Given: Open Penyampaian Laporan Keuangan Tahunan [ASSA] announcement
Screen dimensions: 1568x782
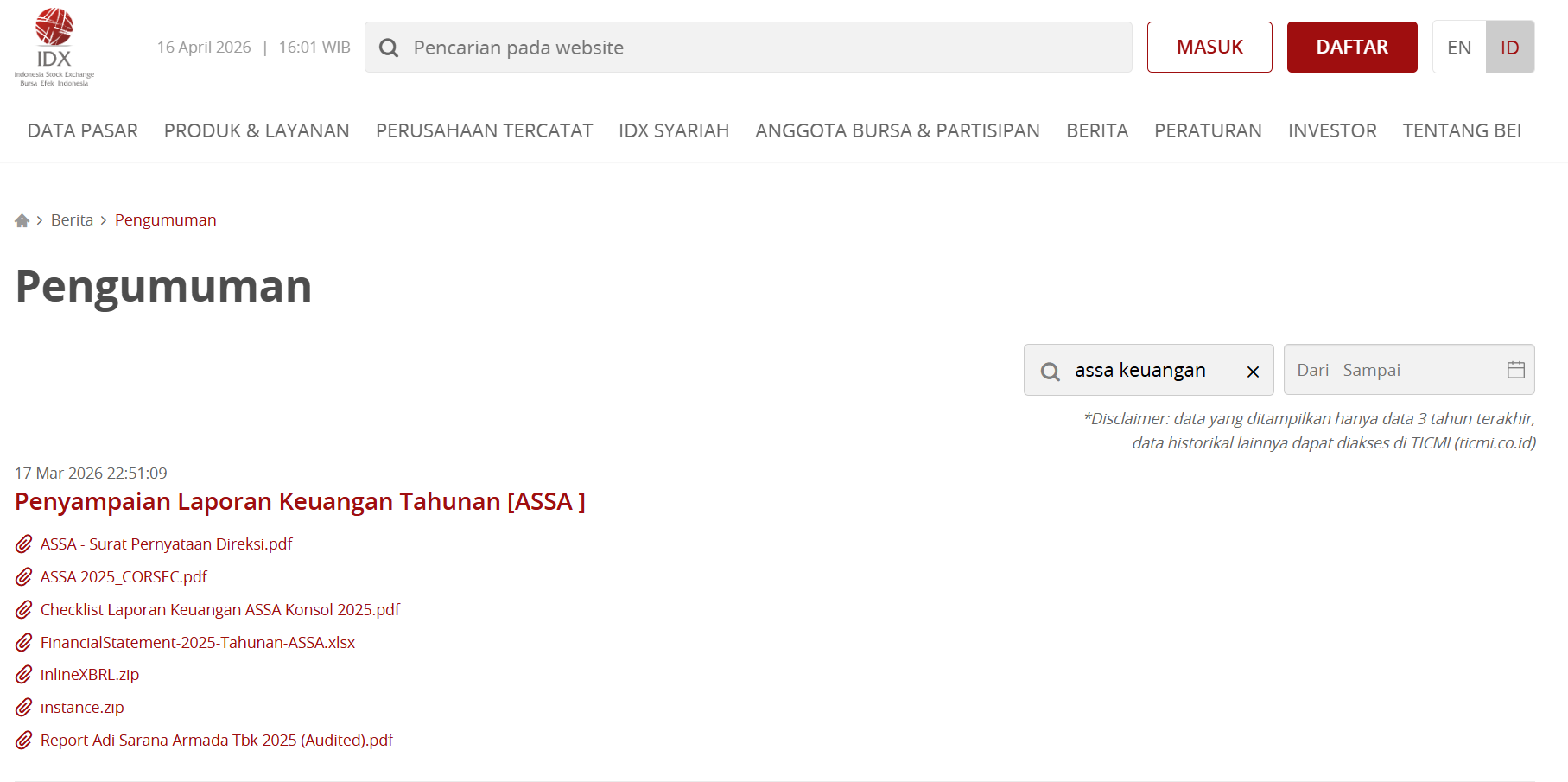Looking at the screenshot, I should point(300,502).
